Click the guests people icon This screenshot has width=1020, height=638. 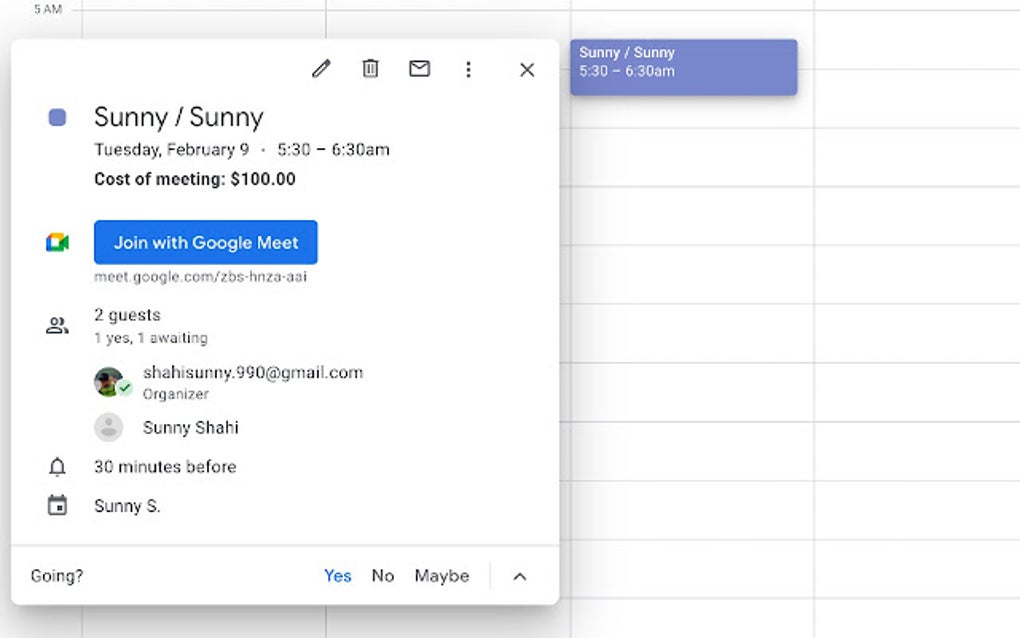(x=57, y=324)
